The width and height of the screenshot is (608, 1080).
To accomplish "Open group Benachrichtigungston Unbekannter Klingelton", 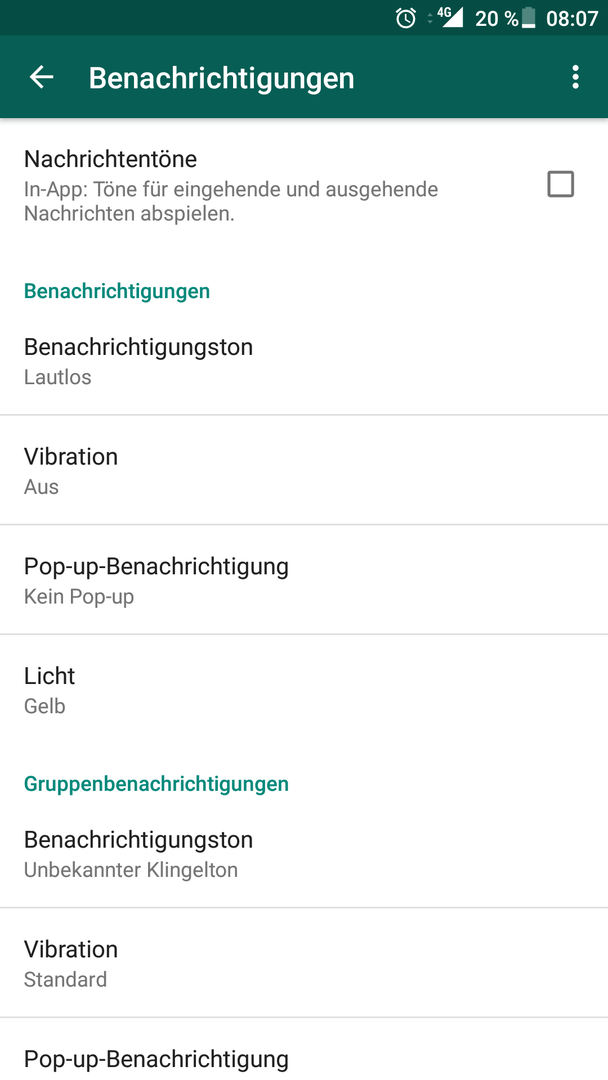I will click(304, 853).
